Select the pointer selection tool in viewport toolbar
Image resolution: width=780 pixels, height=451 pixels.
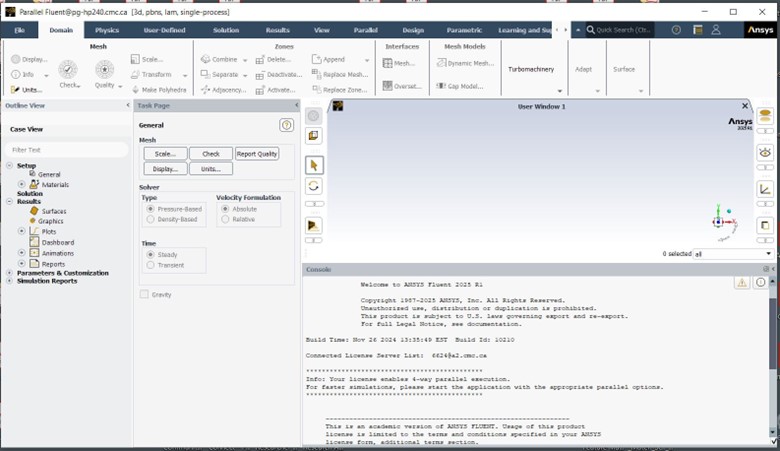[x=313, y=165]
